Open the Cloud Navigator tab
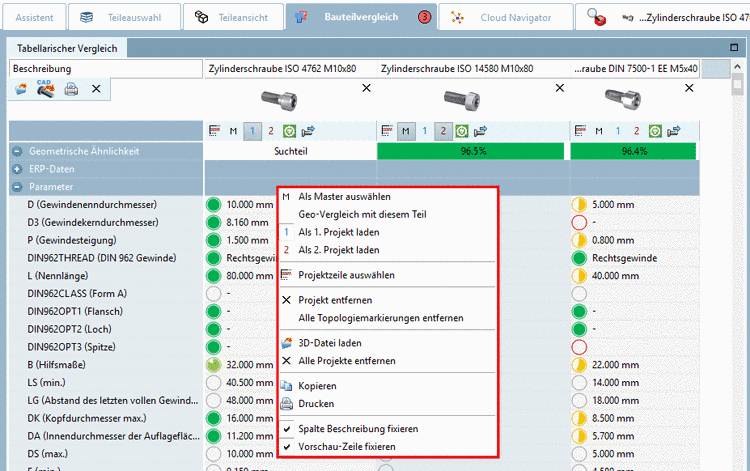The image size is (750, 471). [506, 18]
